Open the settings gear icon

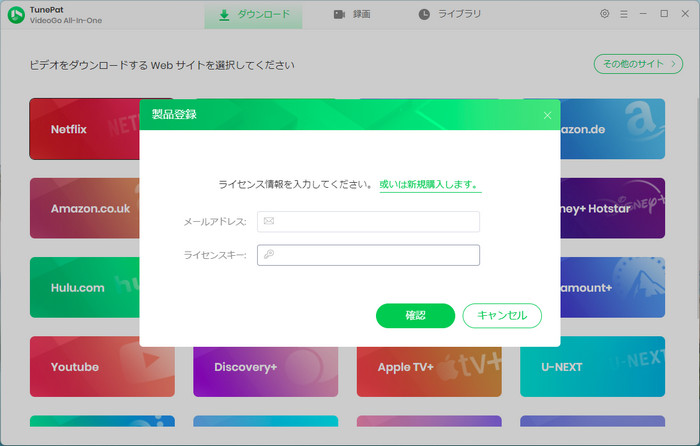(604, 14)
